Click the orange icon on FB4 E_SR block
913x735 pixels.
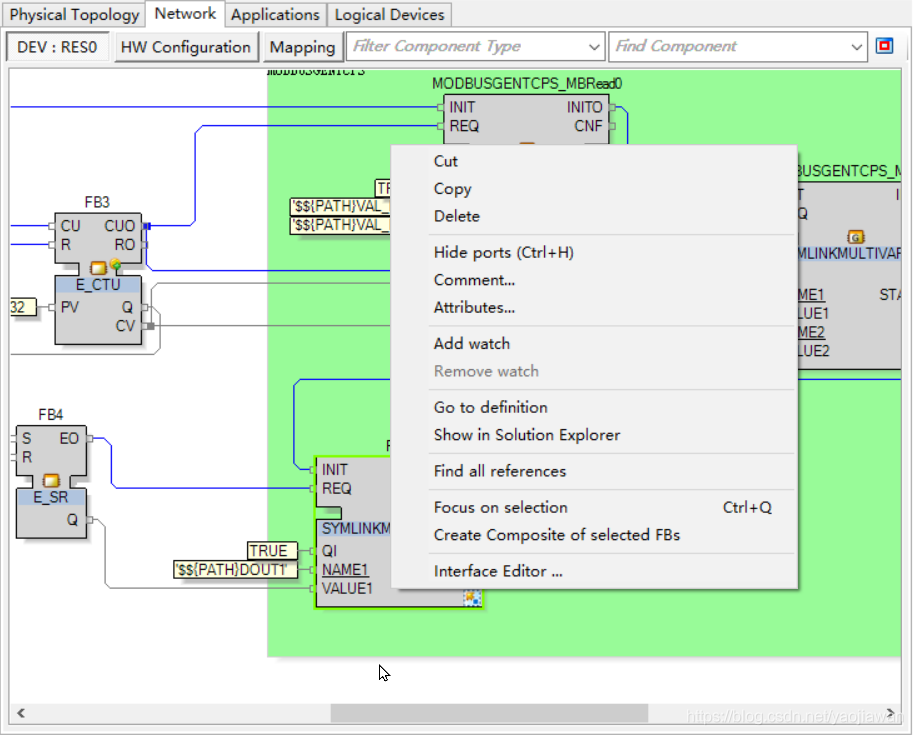pyautogui.click(x=51, y=481)
